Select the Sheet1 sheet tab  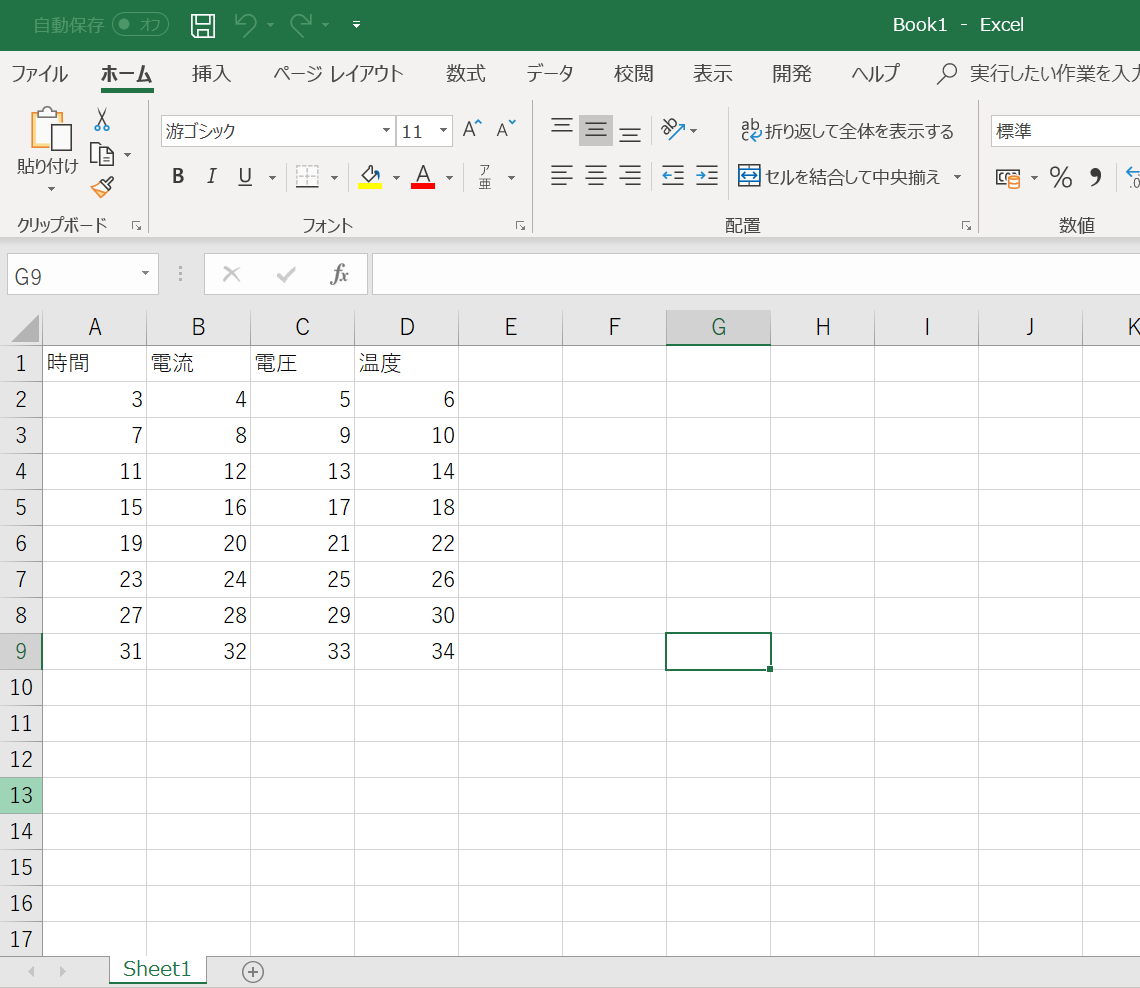tap(157, 969)
